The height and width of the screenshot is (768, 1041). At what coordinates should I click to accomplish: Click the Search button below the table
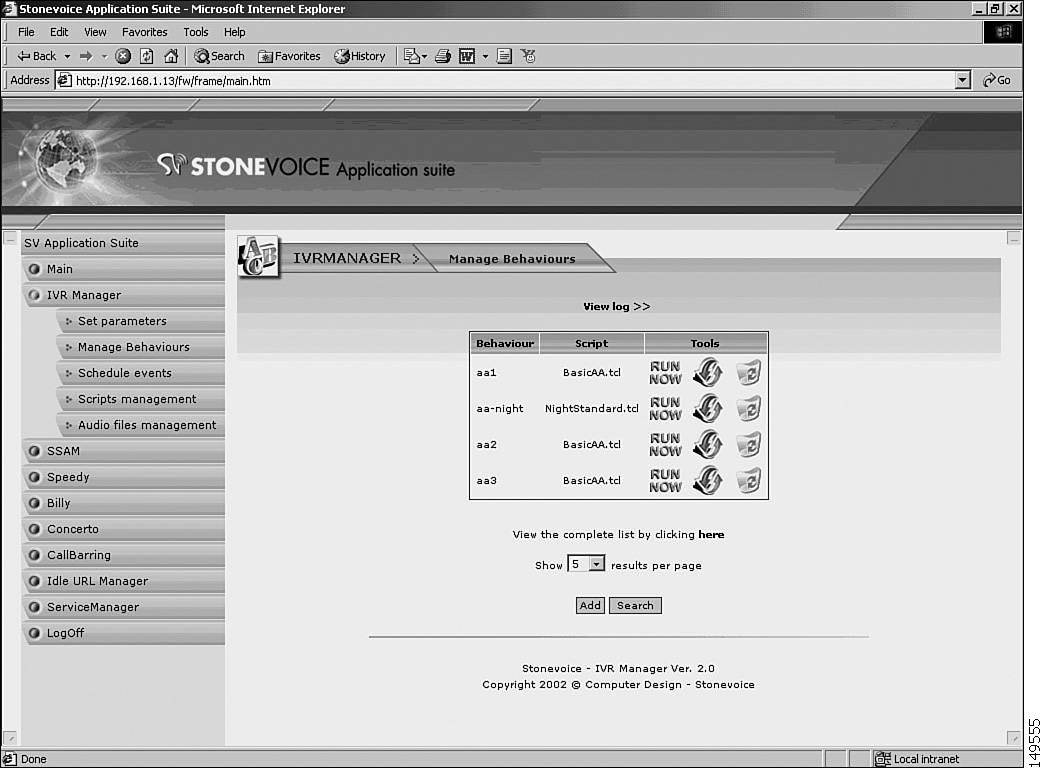tap(635, 605)
